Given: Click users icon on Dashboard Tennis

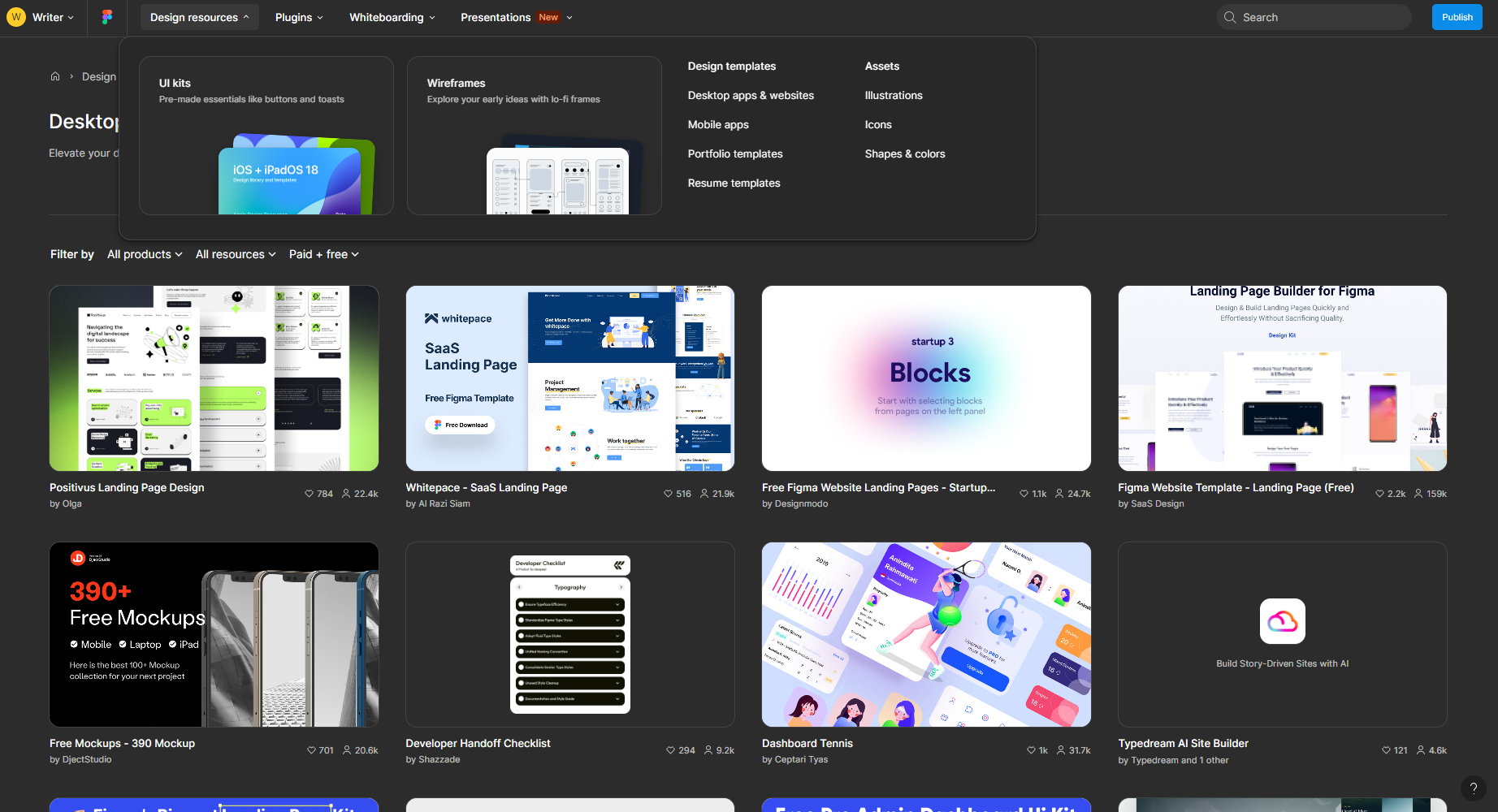Looking at the screenshot, I should click(x=1061, y=750).
